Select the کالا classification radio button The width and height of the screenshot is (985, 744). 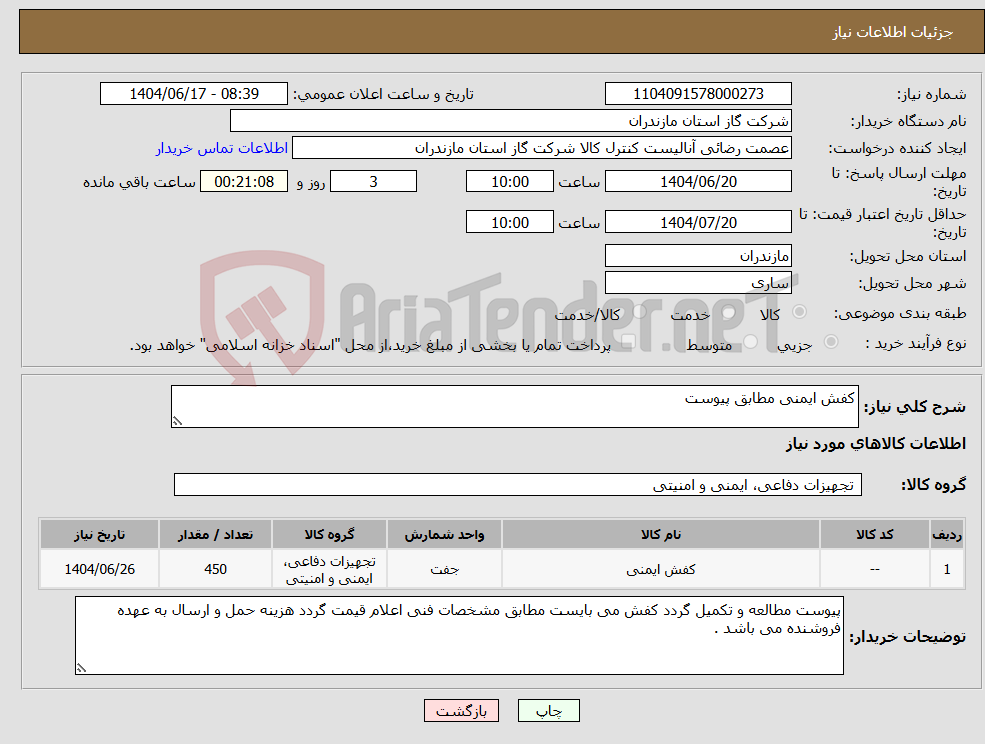point(798,313)
